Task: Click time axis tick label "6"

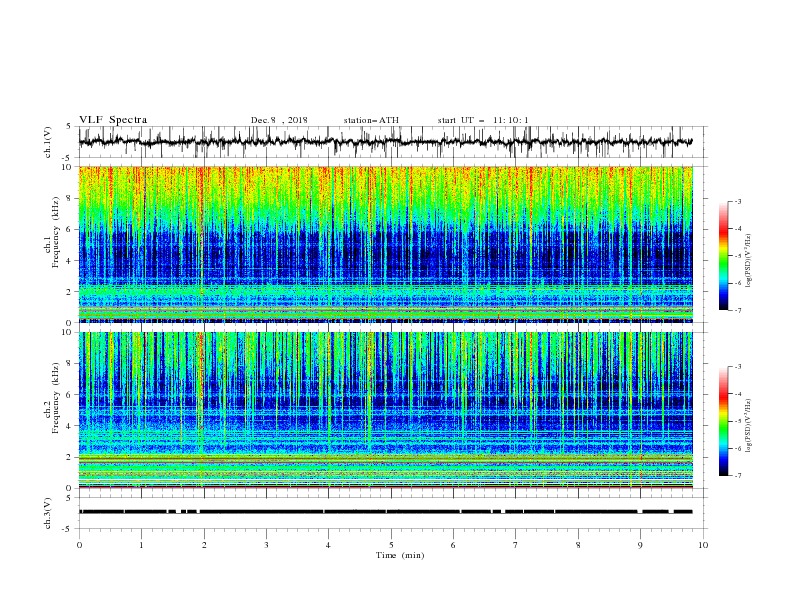Action: 453,546
